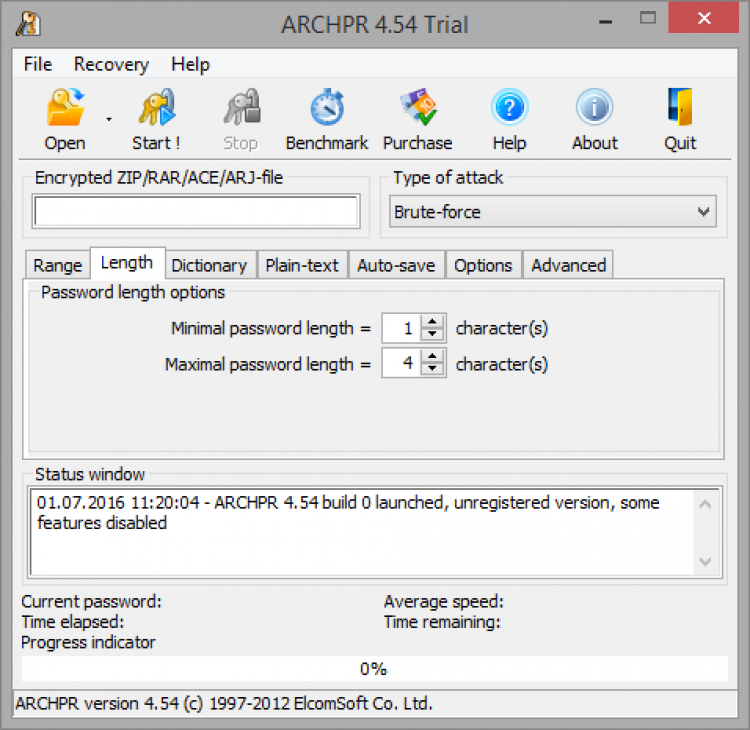Click the ElcomSoft copyright status bar text
This screenshot has height=730, width=750.
[x=224, y=704]
